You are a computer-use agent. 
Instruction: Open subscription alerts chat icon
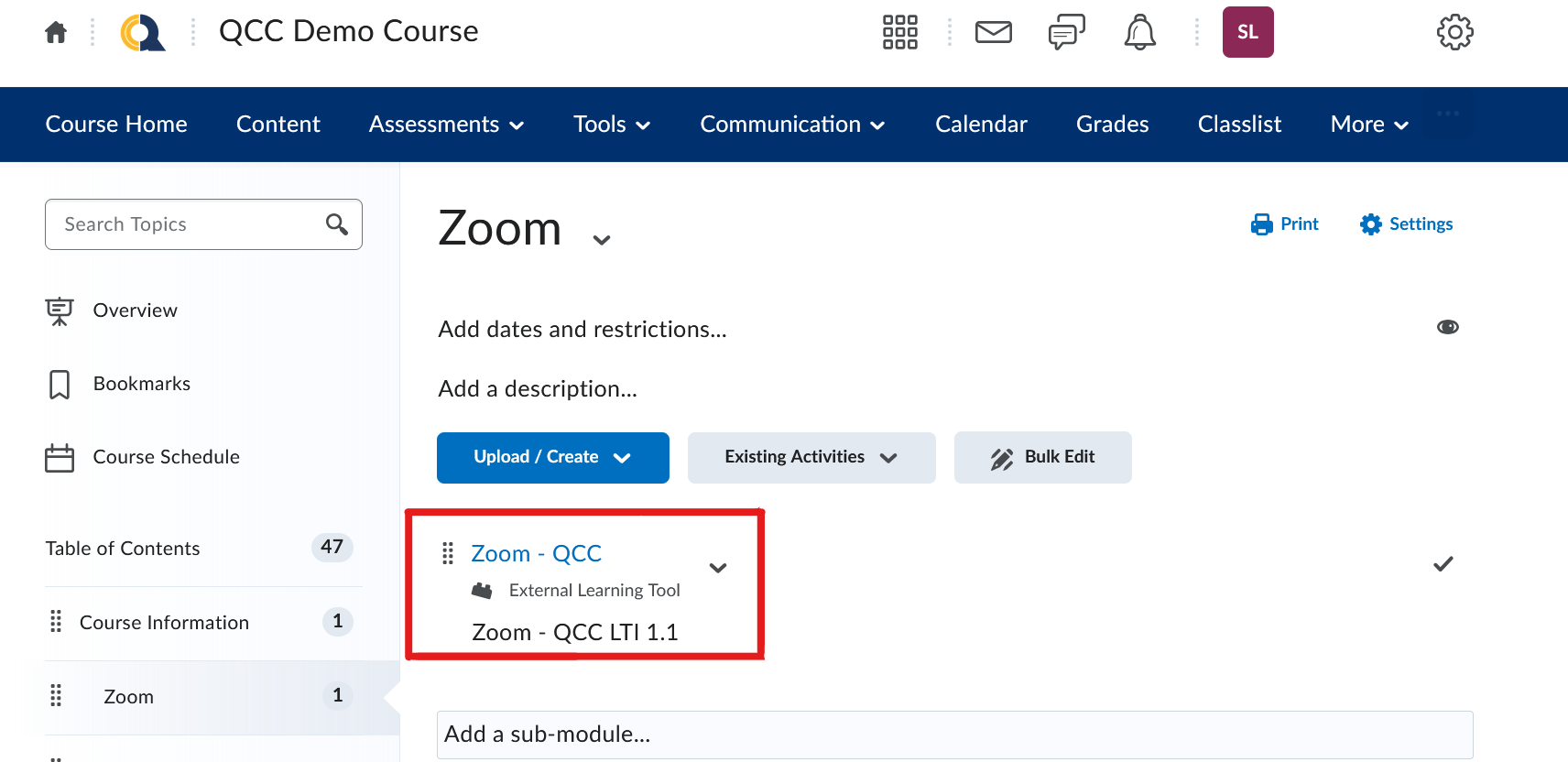(1066, 32)
